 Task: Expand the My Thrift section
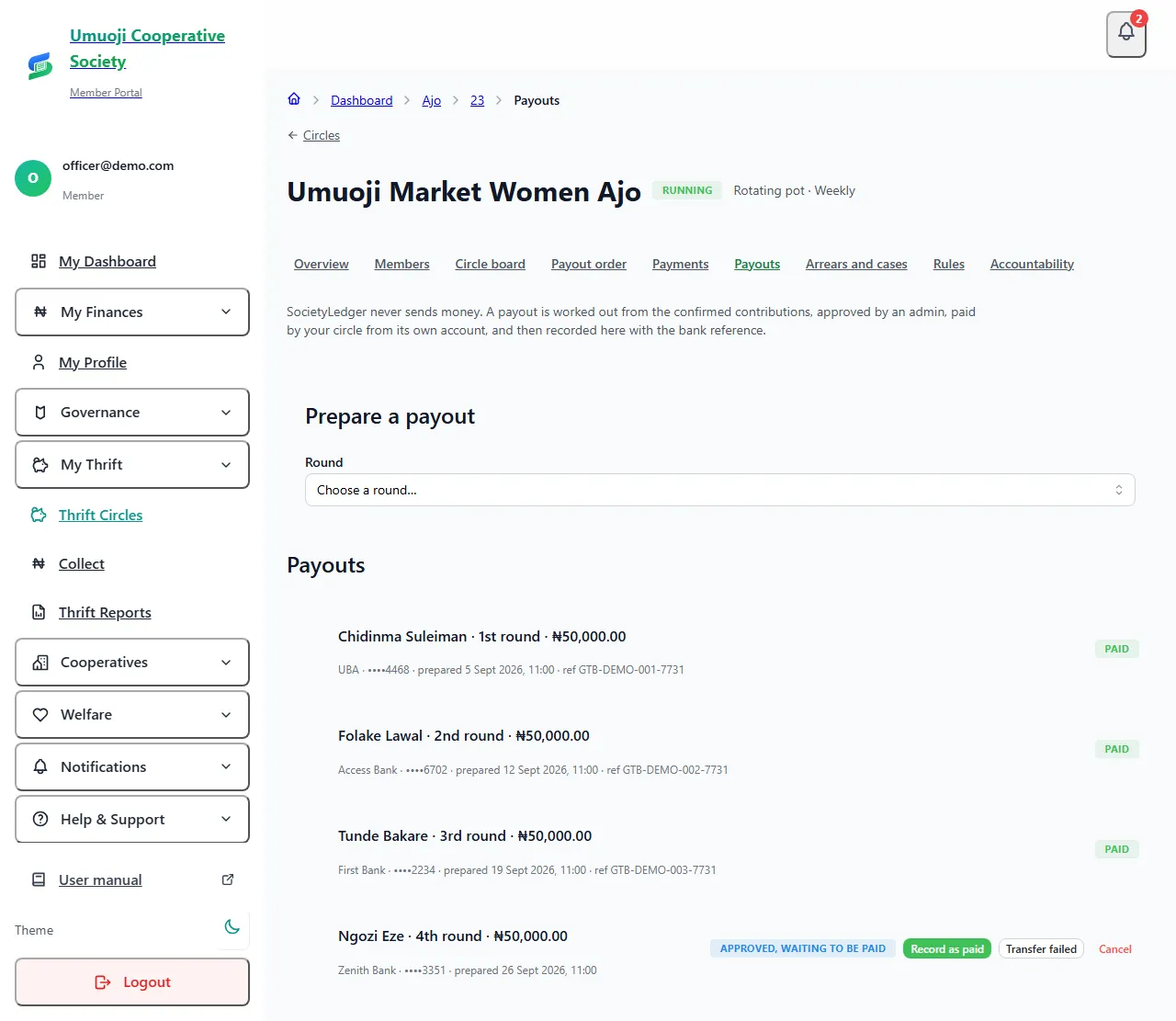pos(132,465)
